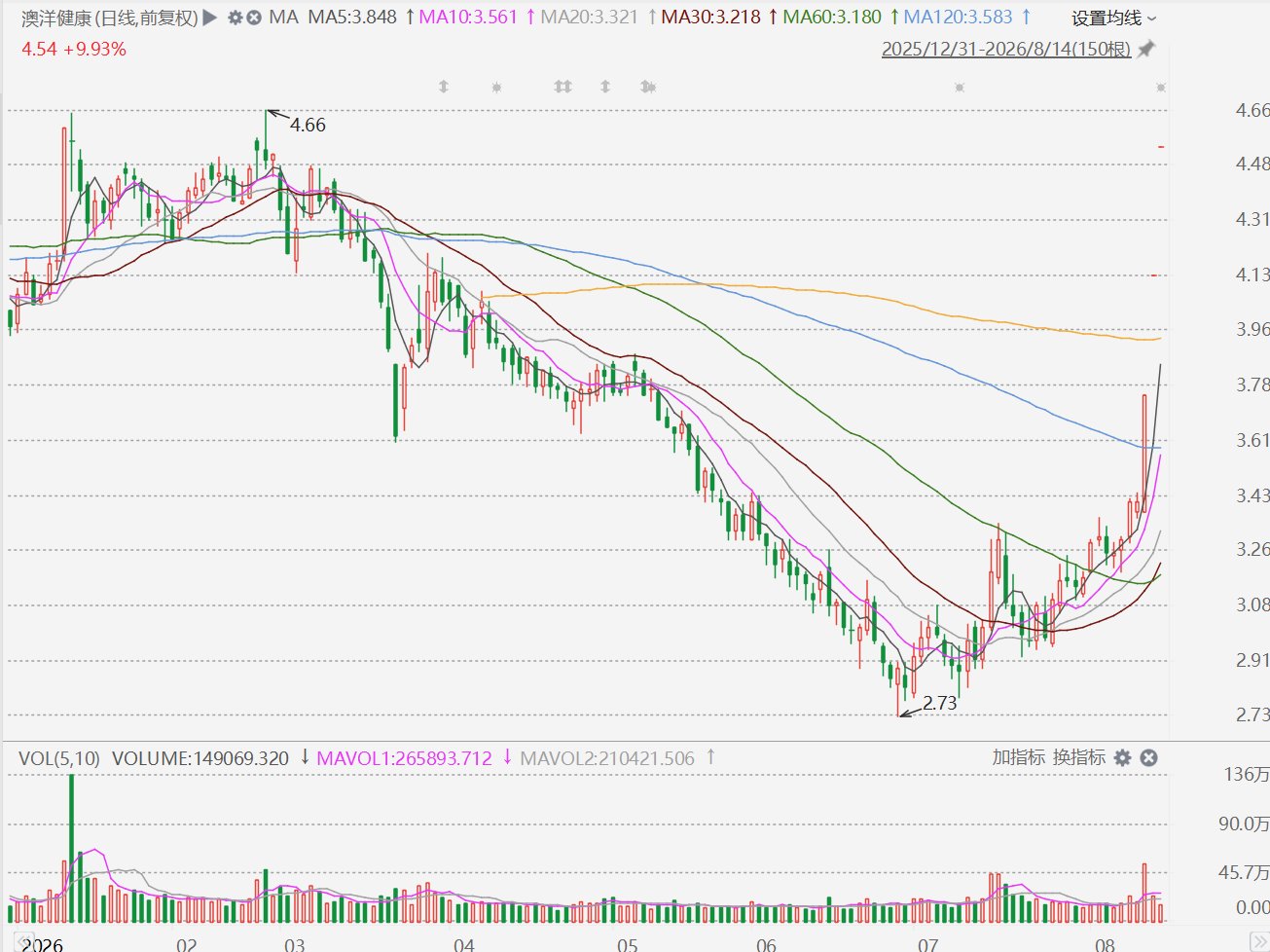Screen dimensions: 1270x952
Task: Open the 设置均线 dropdown
Action: point(1114,18)
